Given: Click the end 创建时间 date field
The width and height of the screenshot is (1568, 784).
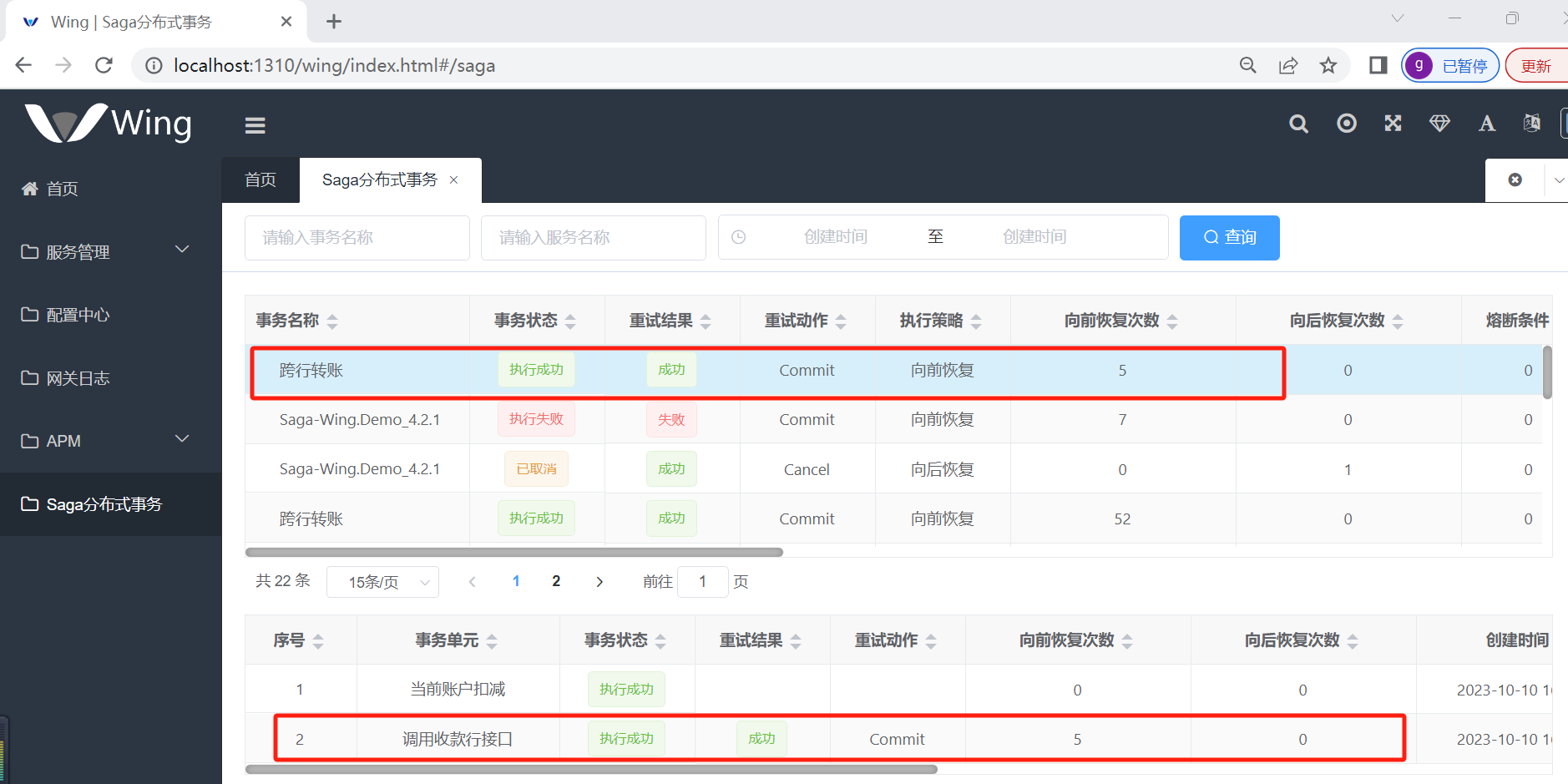Looking at the screenshot, I should (x=1034, y=237).
